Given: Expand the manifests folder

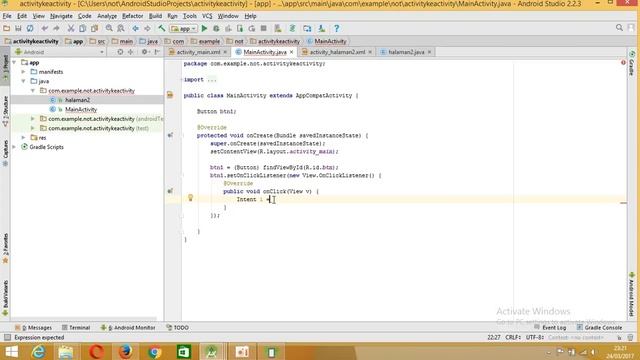Looking at the screenshot, I should pos(24,72).
